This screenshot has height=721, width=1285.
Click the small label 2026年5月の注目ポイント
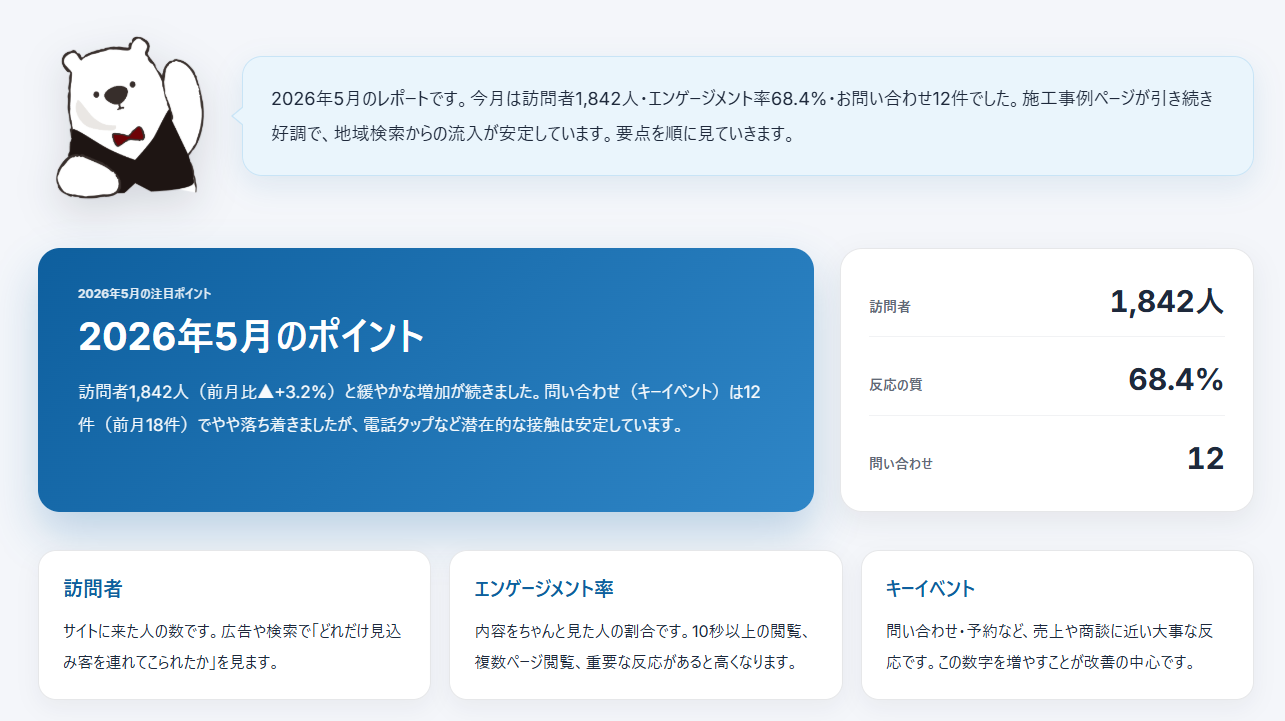pos(145,293)
